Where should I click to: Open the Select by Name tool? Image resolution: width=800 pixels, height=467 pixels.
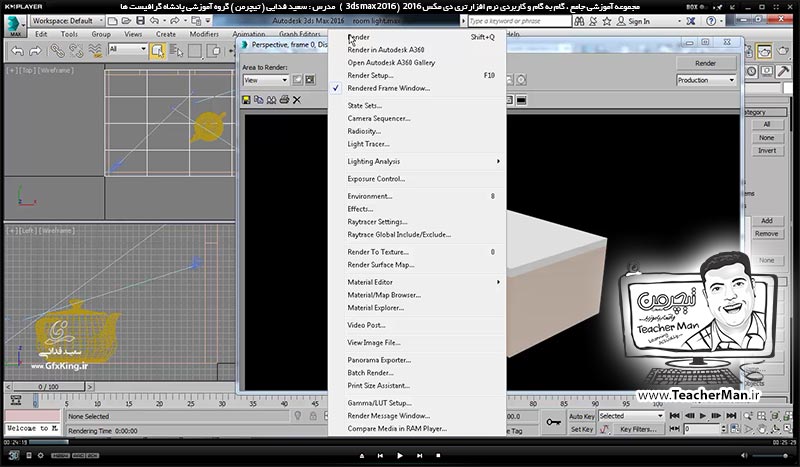click(x=177, y=51)
